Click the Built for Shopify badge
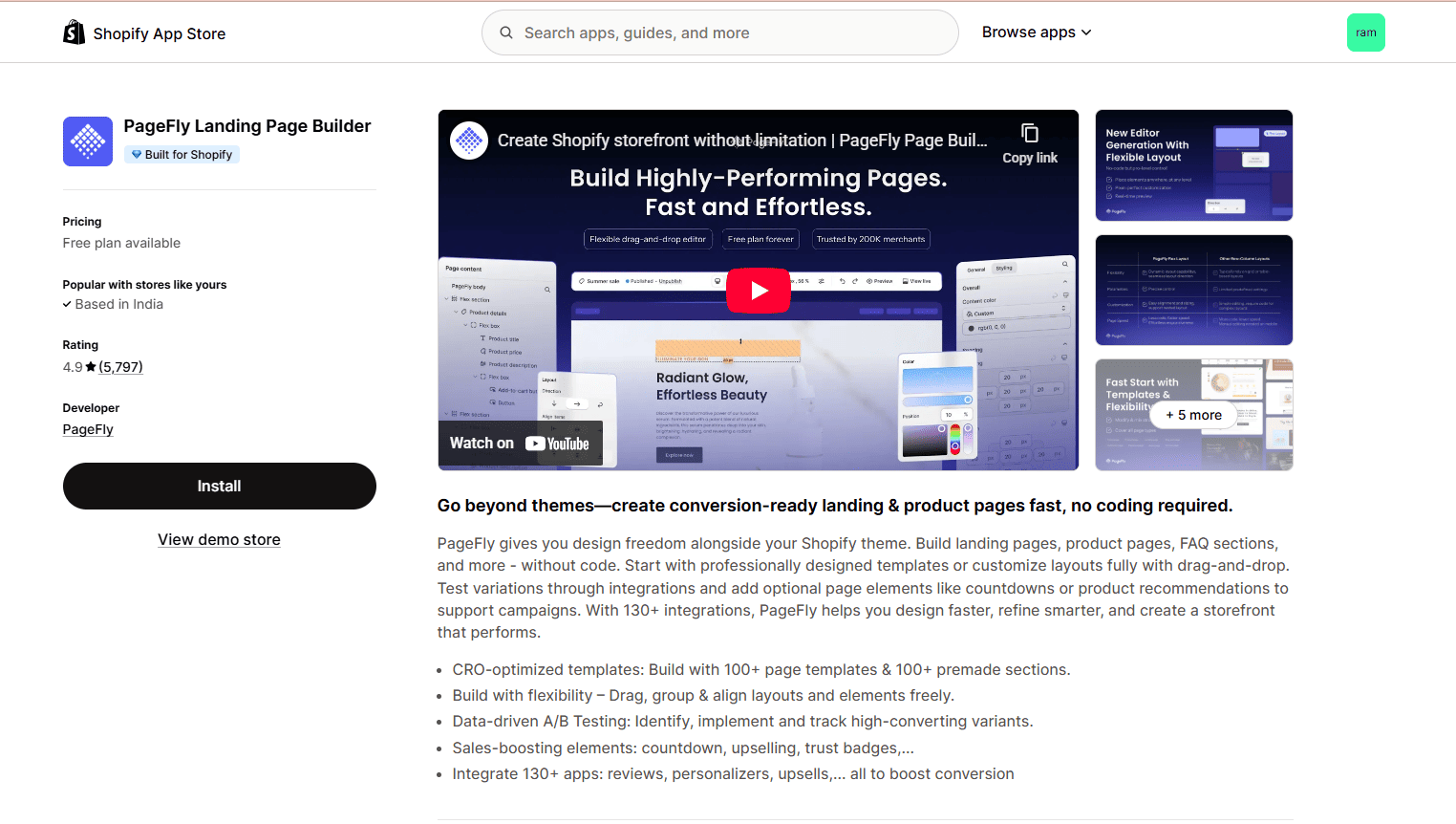 182,155
